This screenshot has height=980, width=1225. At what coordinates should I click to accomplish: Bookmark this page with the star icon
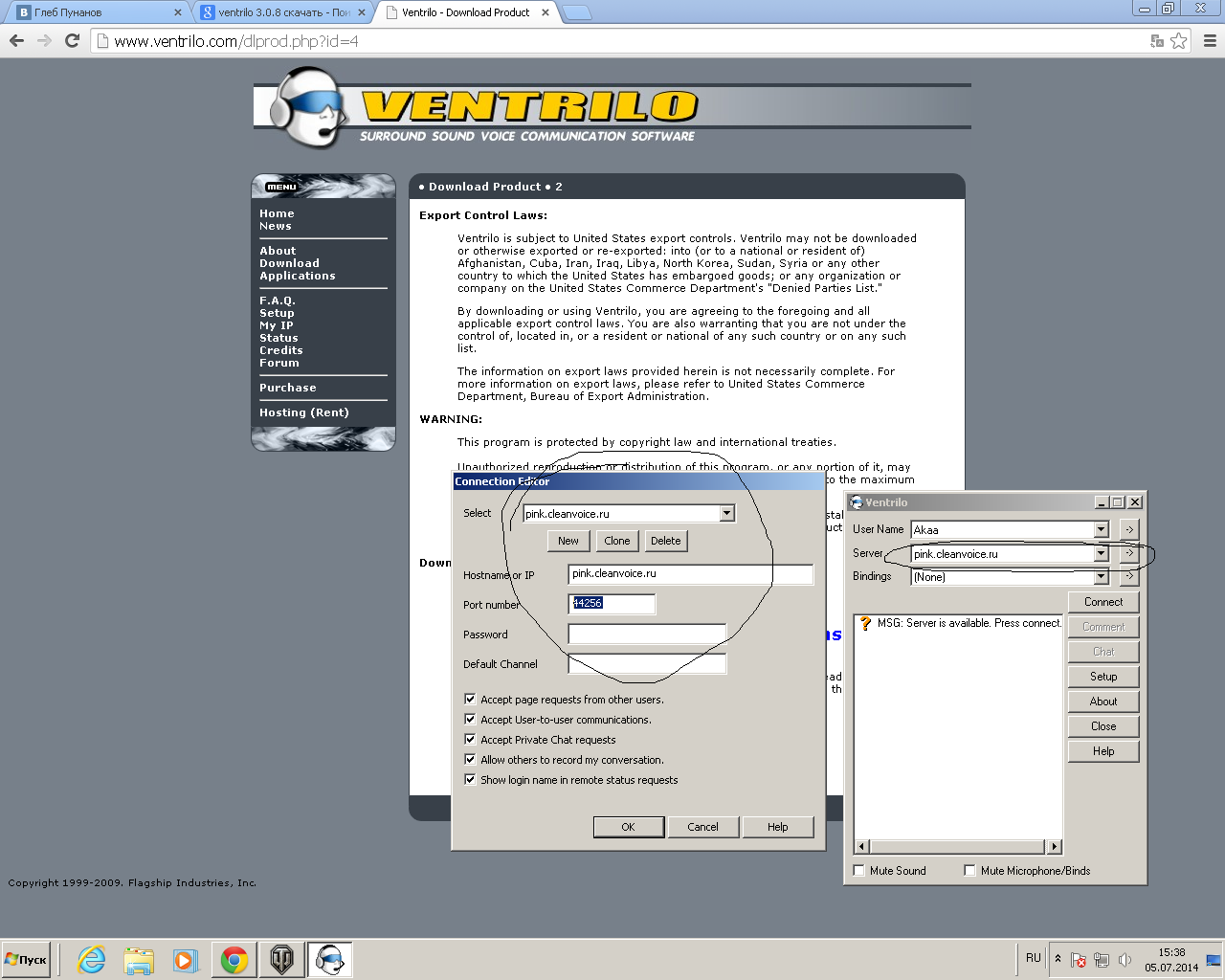1179,41
